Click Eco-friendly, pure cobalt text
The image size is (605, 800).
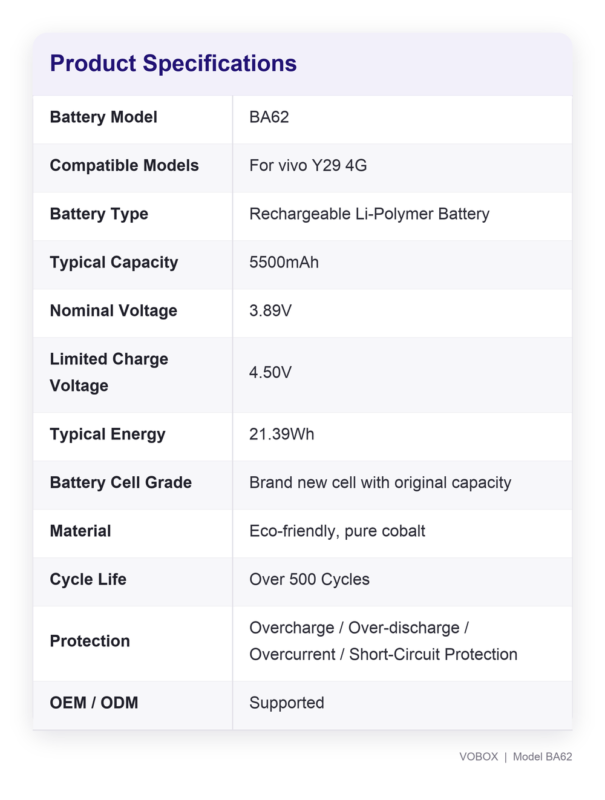point(337,531)
